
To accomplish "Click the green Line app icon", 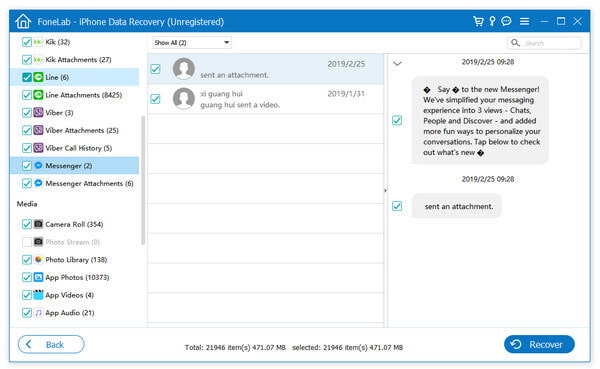I will 38,77.
